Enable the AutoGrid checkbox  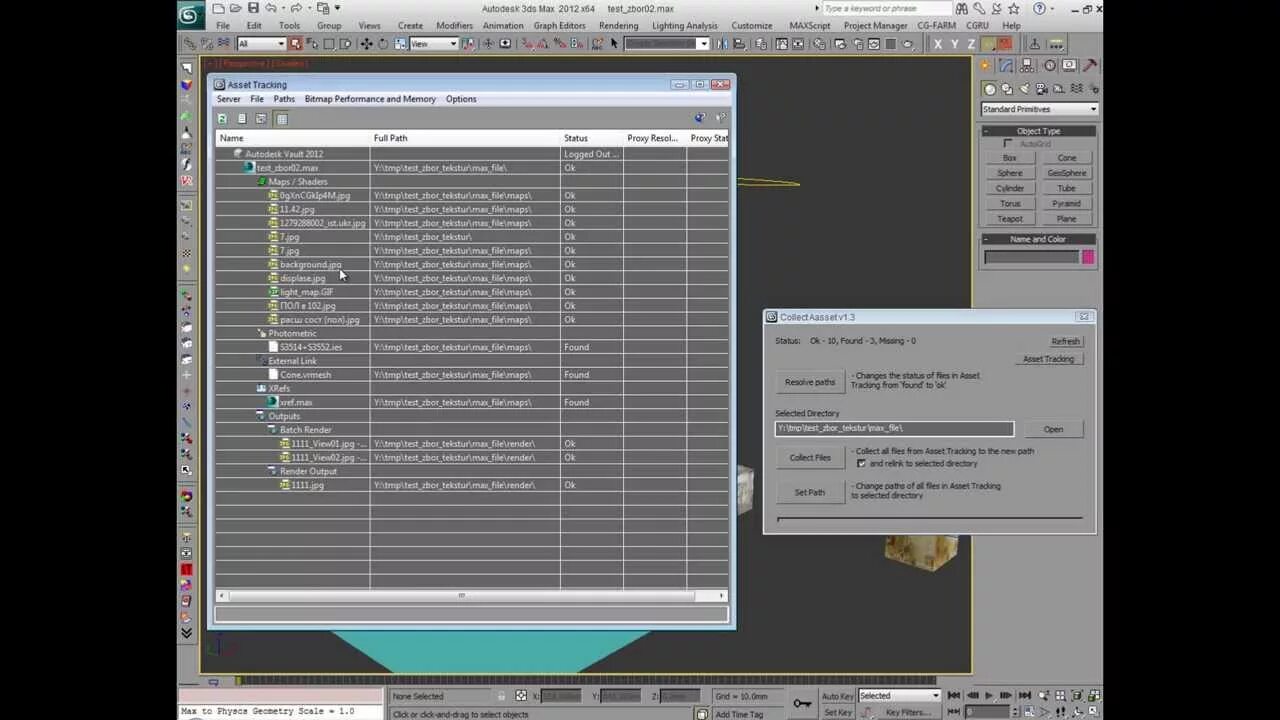tap(1007, 143)
